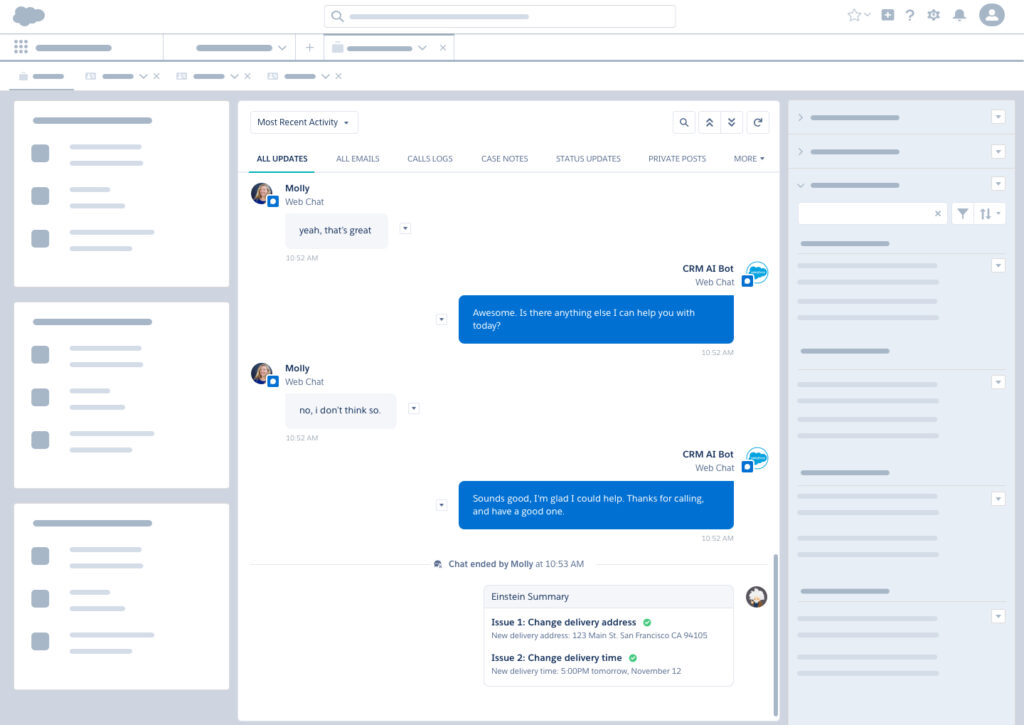1024x725 pixels.
Task: Click the Einstein avatar icon
Action: 756,596
